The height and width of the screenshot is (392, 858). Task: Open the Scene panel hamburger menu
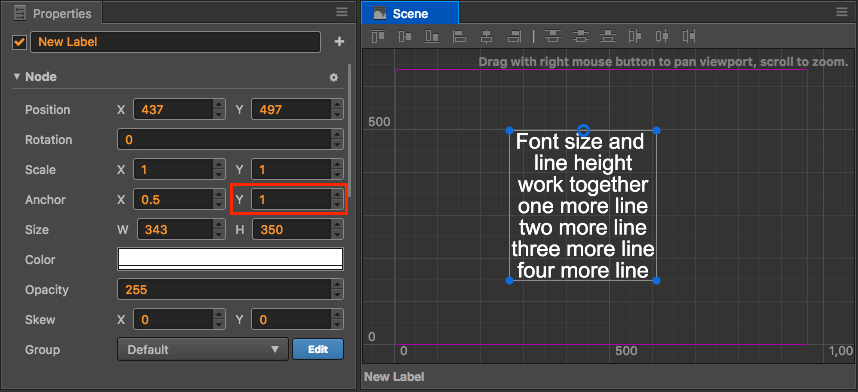pos(842,12)
